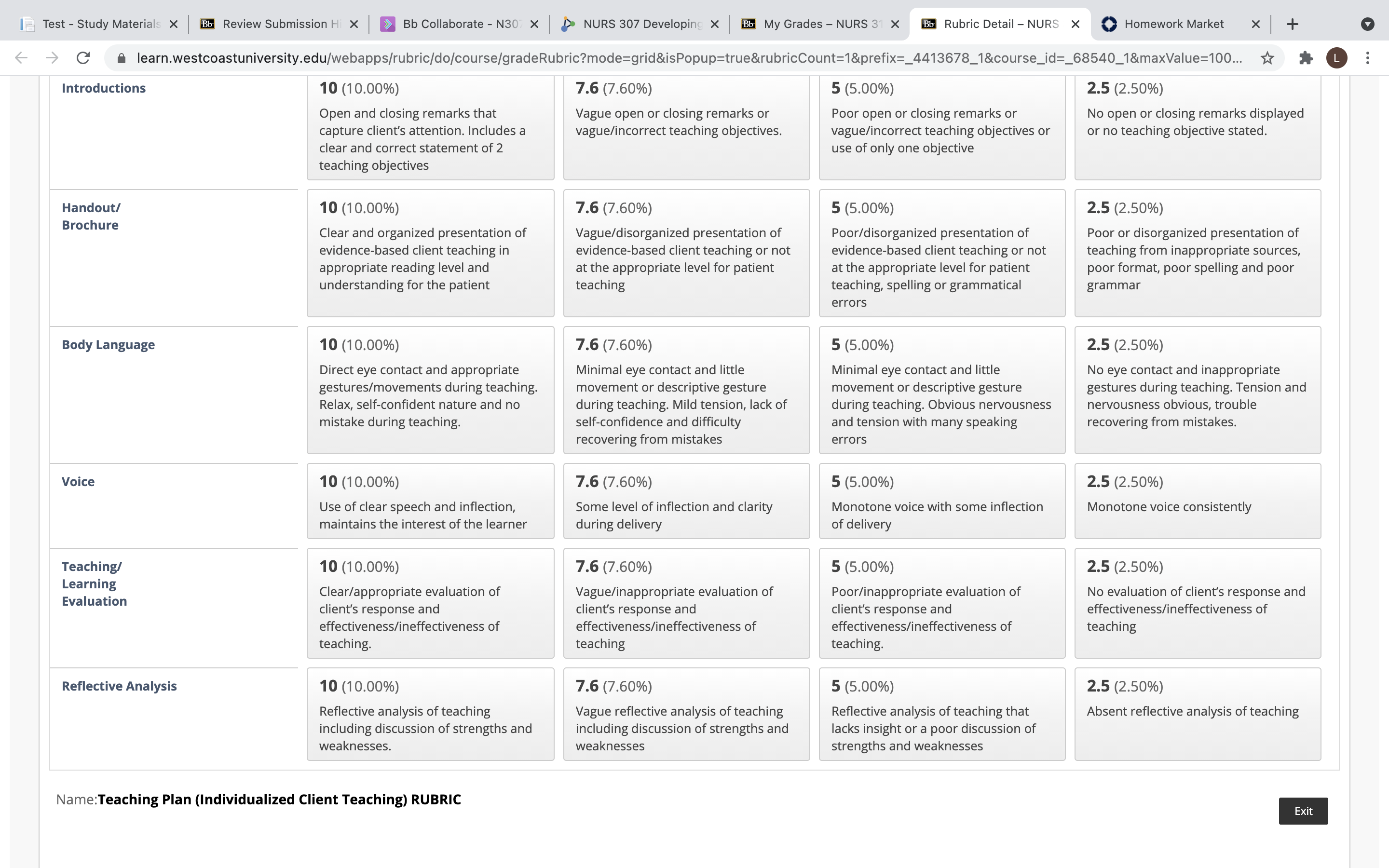This screenshot has width=1389, height=868.
Task: Close the NURS 307 Developing tab
Action: tap(715, 24)
